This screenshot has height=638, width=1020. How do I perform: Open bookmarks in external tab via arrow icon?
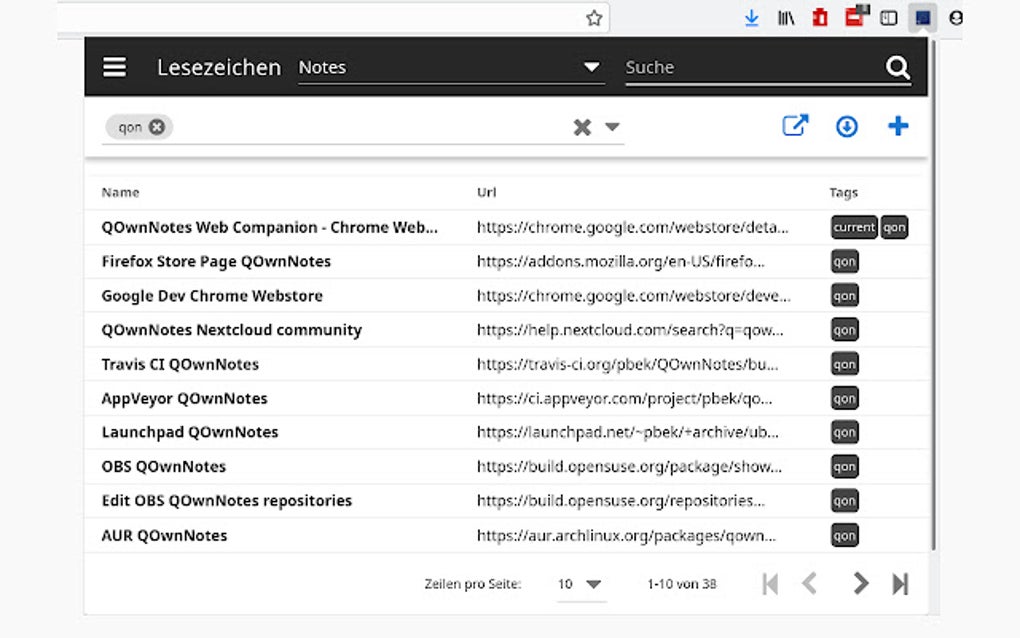[x=795, y=125]
